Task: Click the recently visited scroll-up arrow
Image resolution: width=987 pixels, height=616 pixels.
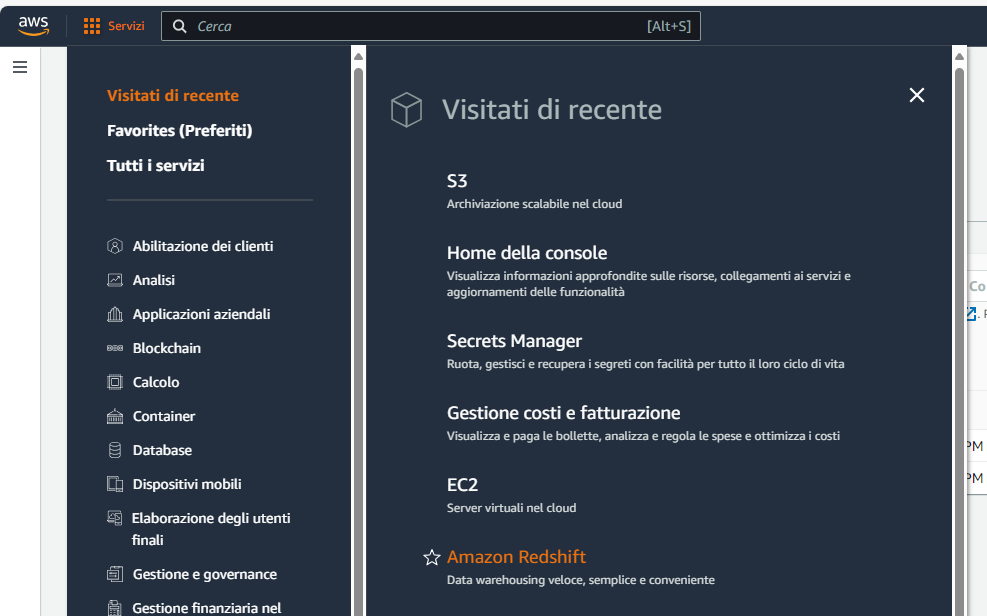Action: 959,57
